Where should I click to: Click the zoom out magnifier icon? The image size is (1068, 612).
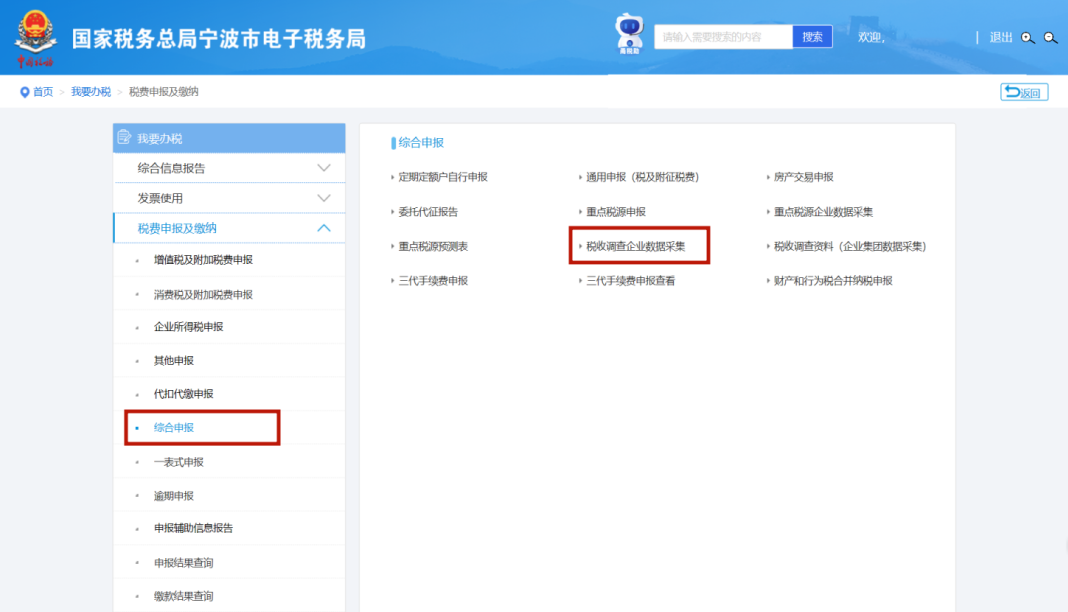(1050, 38)
